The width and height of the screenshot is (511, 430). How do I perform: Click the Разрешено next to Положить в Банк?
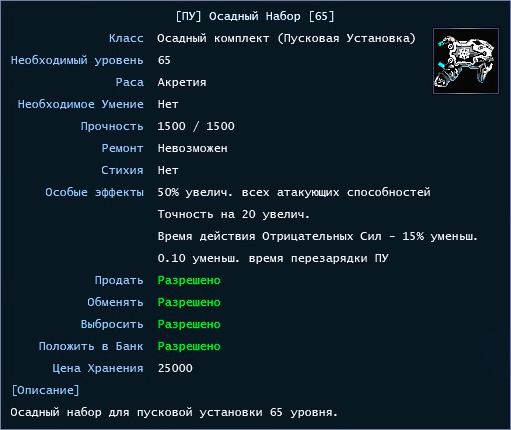[x=189, y=346]
